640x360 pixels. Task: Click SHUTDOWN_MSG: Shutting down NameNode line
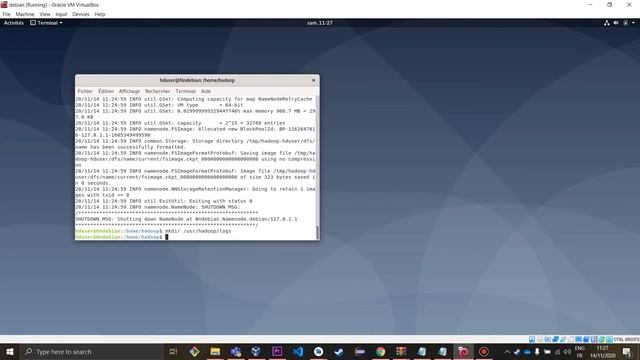tap(186, 219)
